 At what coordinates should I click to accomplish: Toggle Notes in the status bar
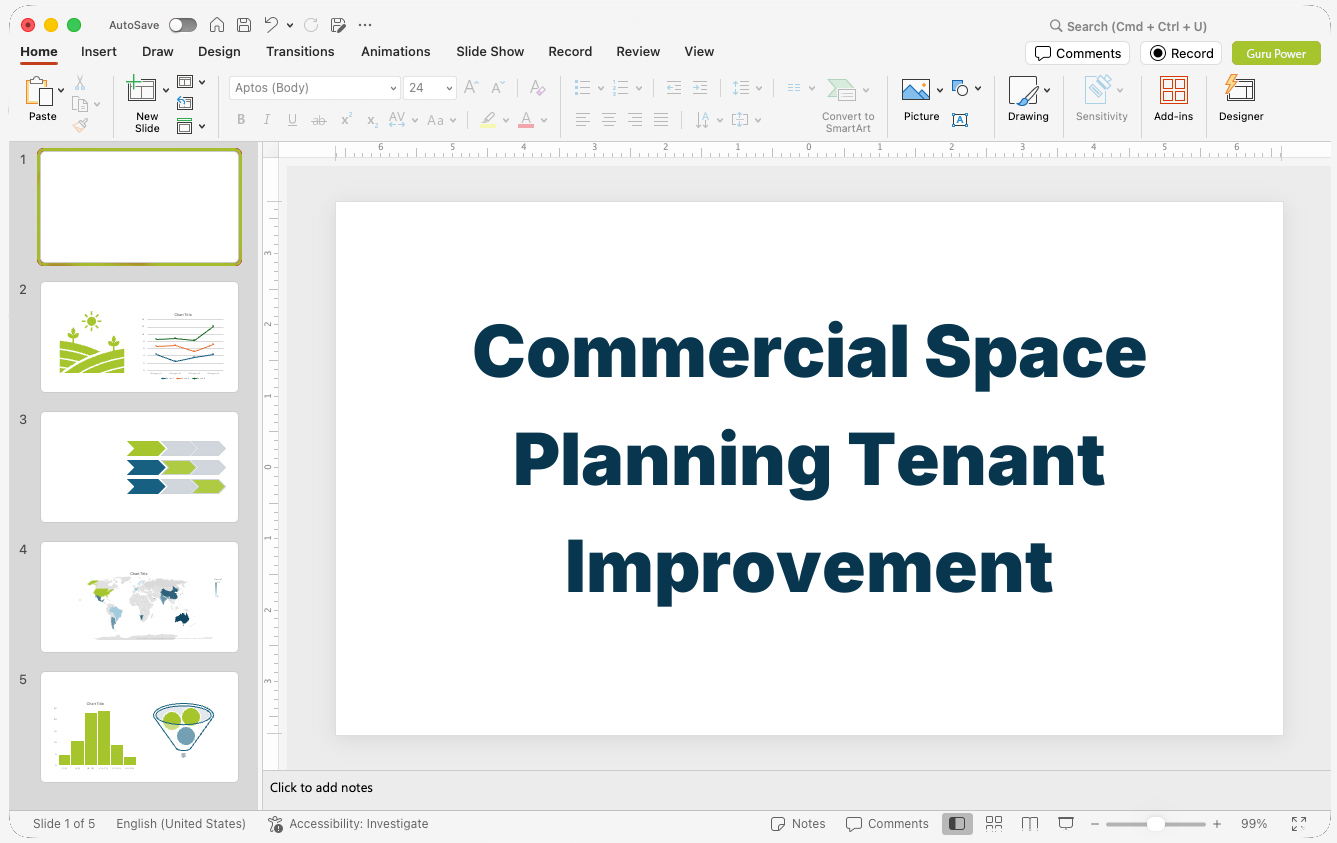tap(798, 823)
